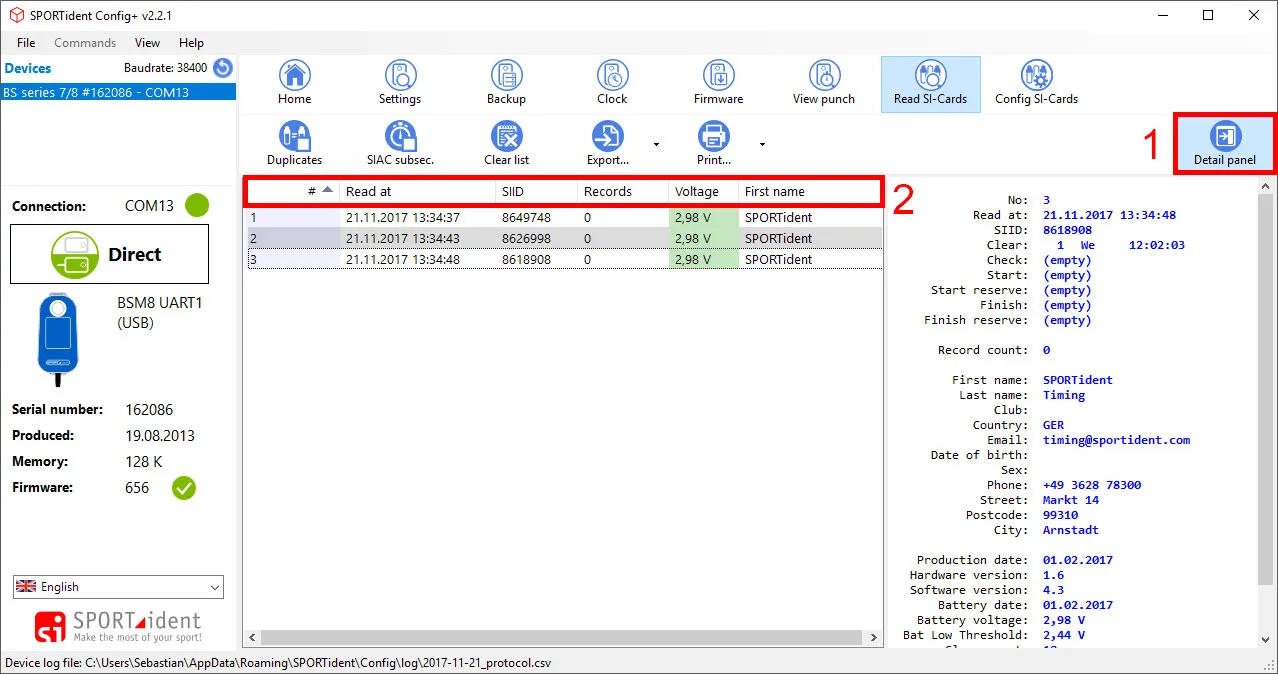Click the Produced date 19.08.2013

(160, 436)
